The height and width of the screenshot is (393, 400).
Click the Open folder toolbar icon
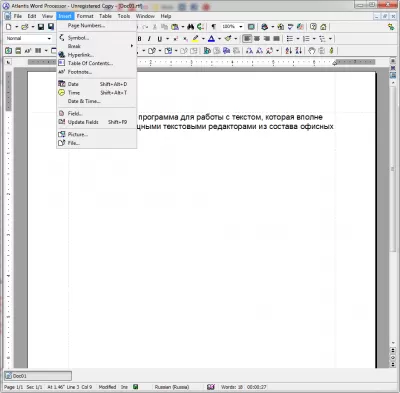point(25,27)
